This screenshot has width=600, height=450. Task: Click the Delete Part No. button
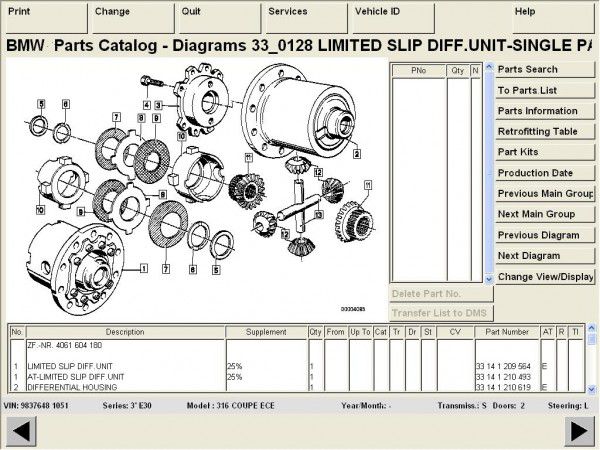(441, 294)
